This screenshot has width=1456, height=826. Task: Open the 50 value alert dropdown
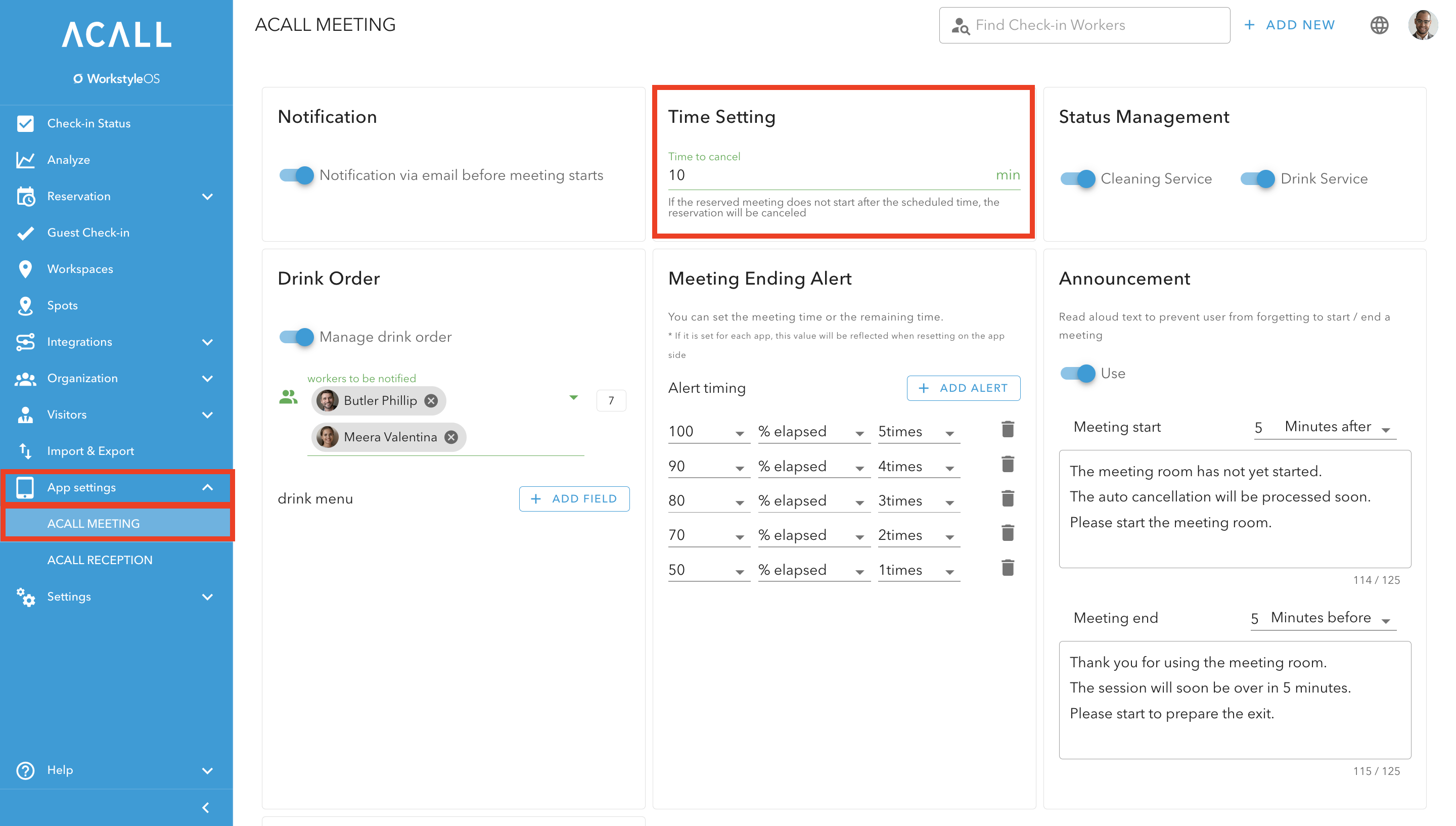(709, 570)
